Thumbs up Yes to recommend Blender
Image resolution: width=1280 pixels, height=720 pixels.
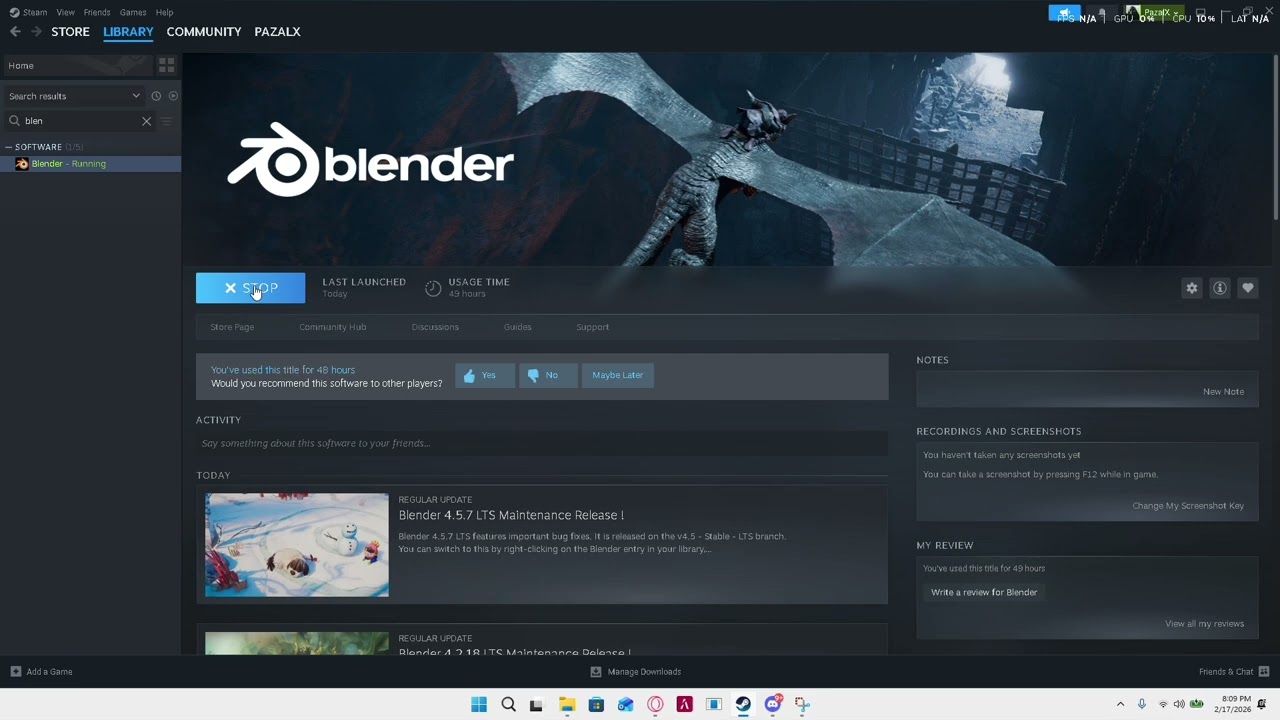(485, 375)
